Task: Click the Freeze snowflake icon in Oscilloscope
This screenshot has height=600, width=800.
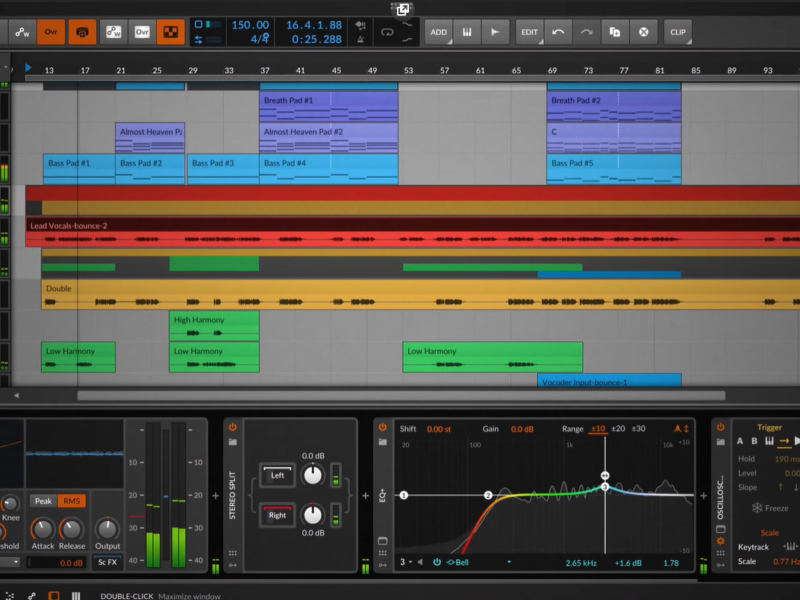Action: pos(756,508)
